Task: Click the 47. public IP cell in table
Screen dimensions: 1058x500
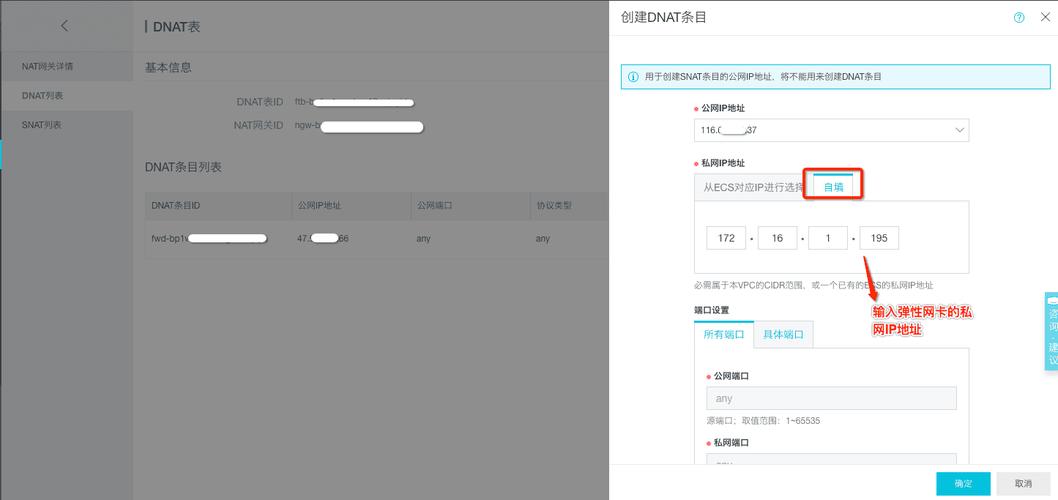Action: (x=323, y=238)
